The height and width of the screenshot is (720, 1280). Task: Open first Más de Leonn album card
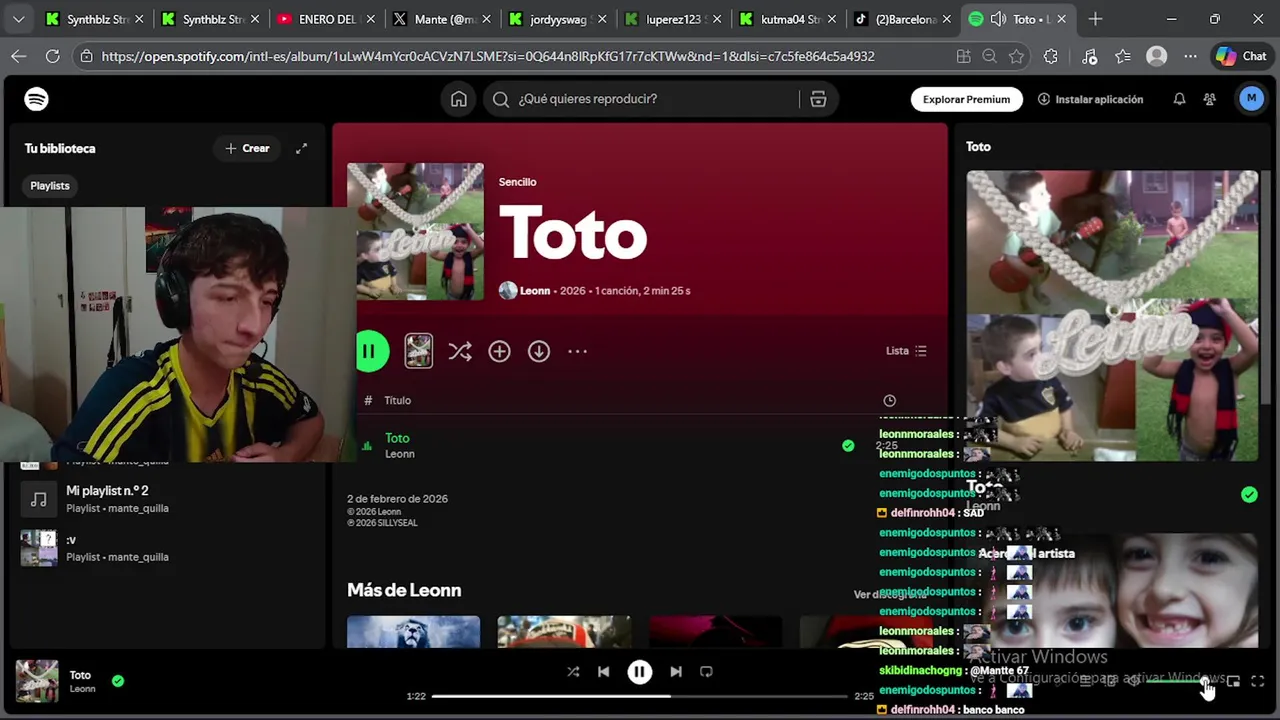pos(413,632)
